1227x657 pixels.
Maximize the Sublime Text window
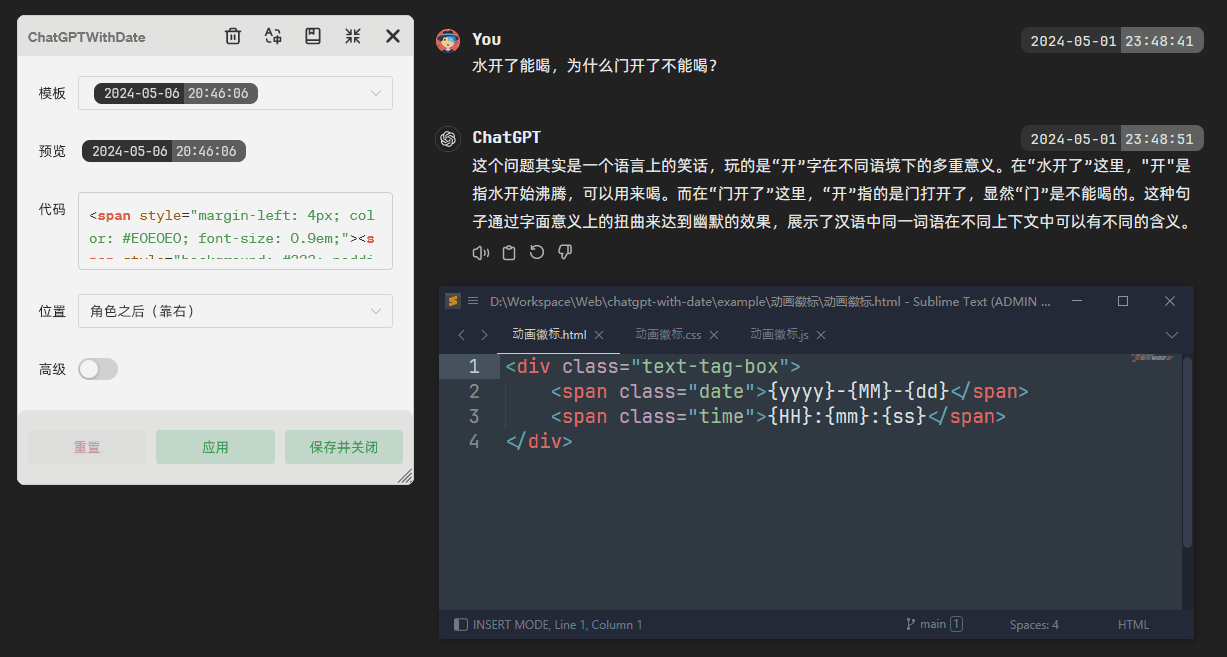coord(1123,301)
